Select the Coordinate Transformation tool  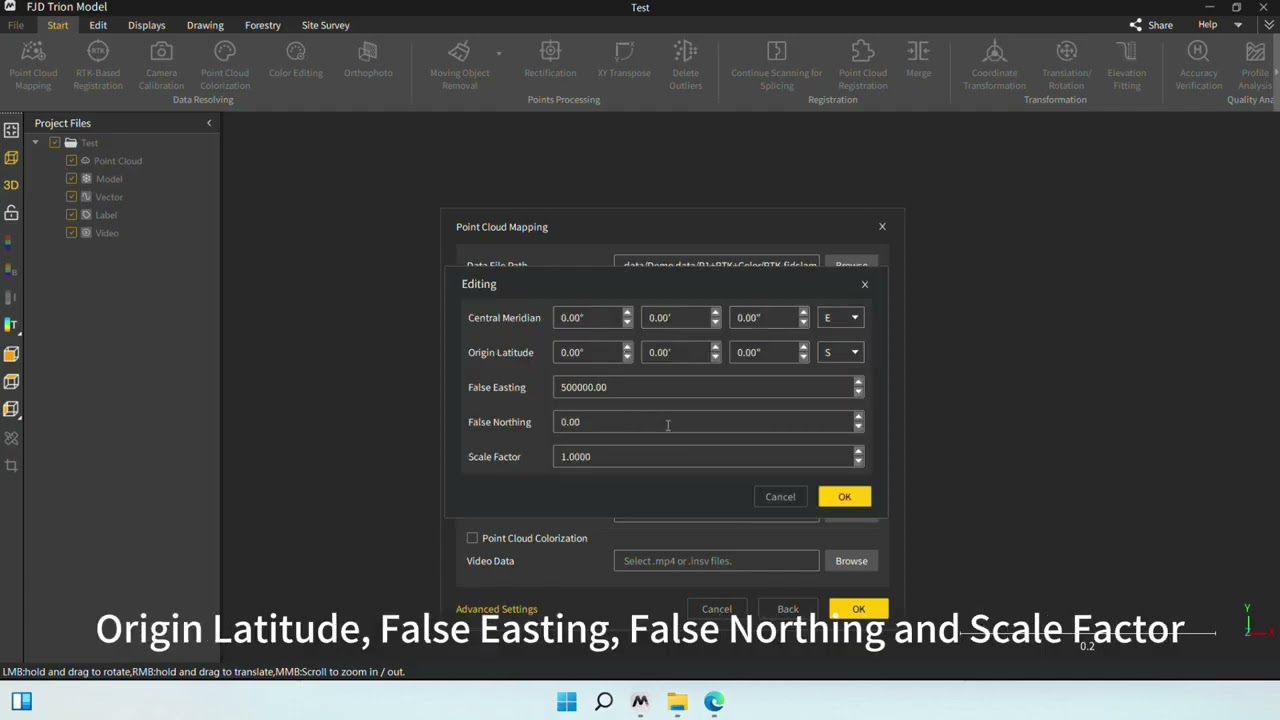994,52
